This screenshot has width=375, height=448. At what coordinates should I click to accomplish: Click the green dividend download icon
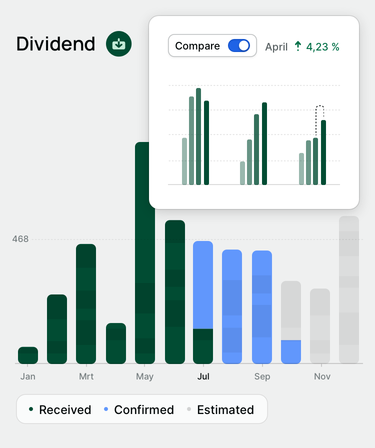[x=119, y=44]
